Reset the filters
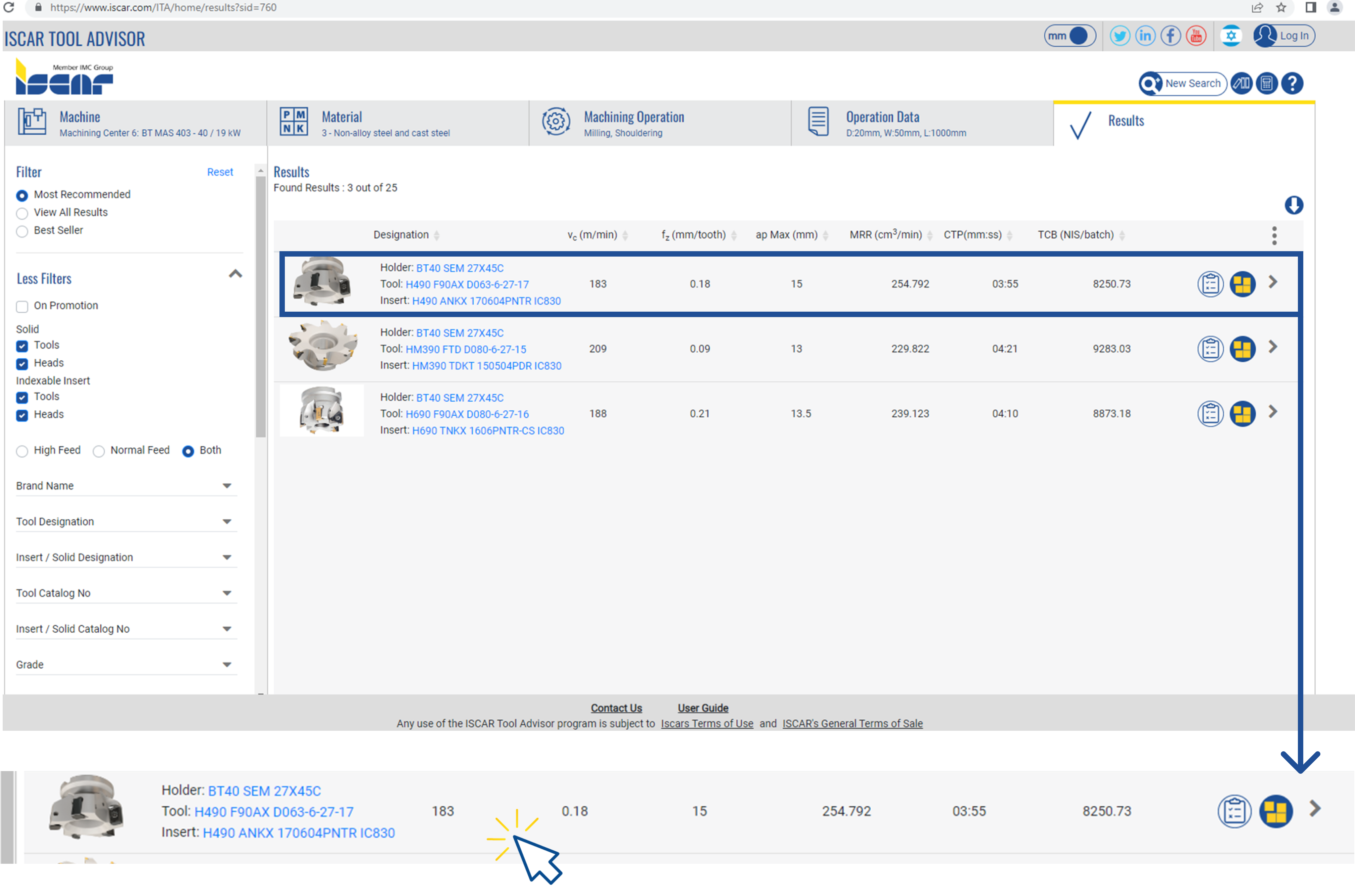 pos(220,172)
